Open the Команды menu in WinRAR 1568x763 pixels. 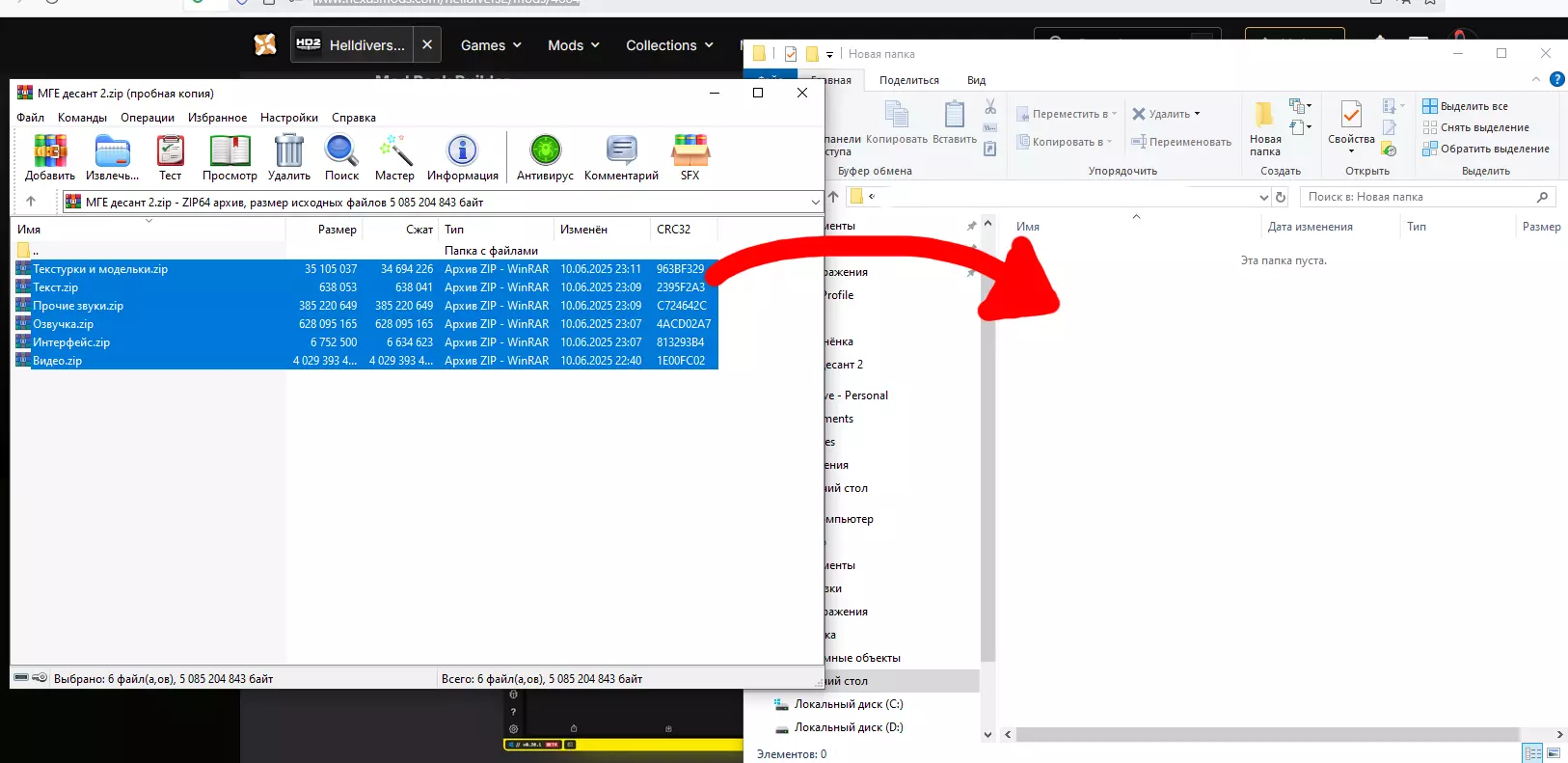coord(82,118)
